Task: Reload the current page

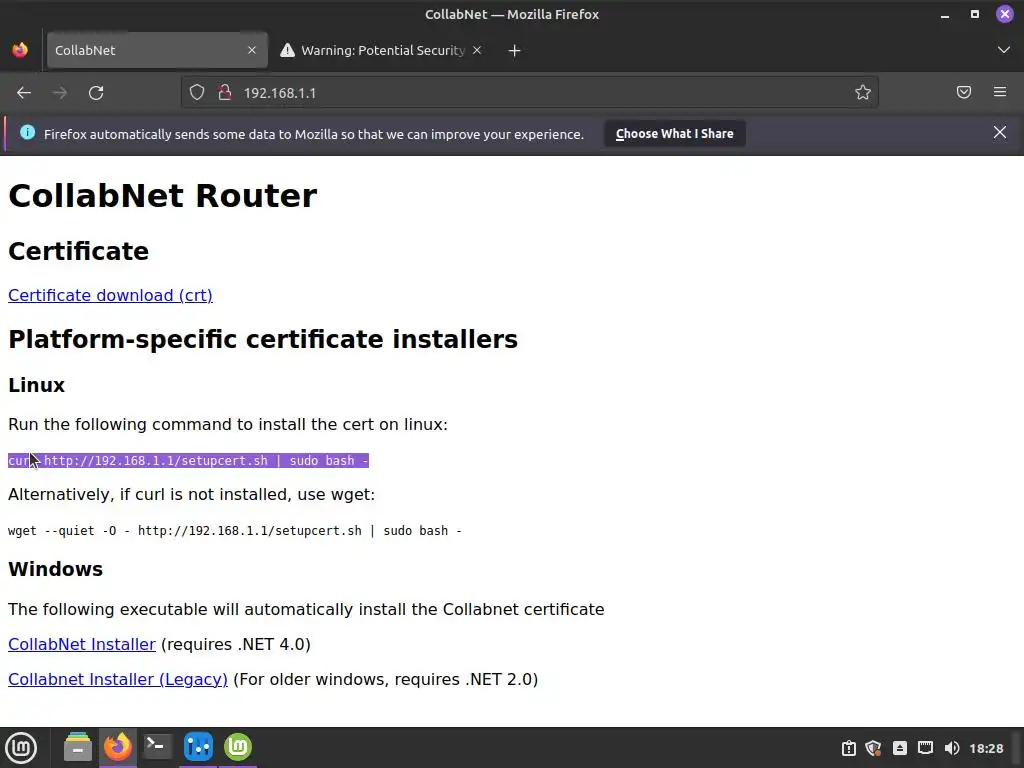Action: click(96, 93)
